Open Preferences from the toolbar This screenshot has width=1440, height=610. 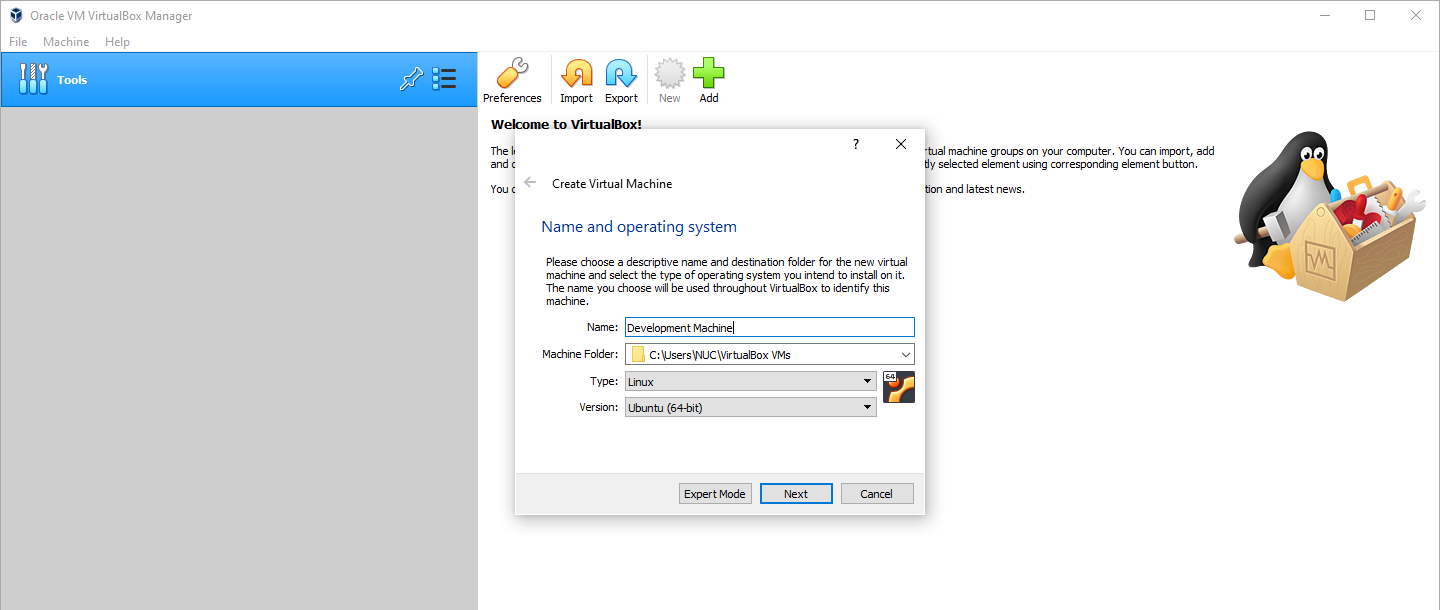tap(512, 81)
